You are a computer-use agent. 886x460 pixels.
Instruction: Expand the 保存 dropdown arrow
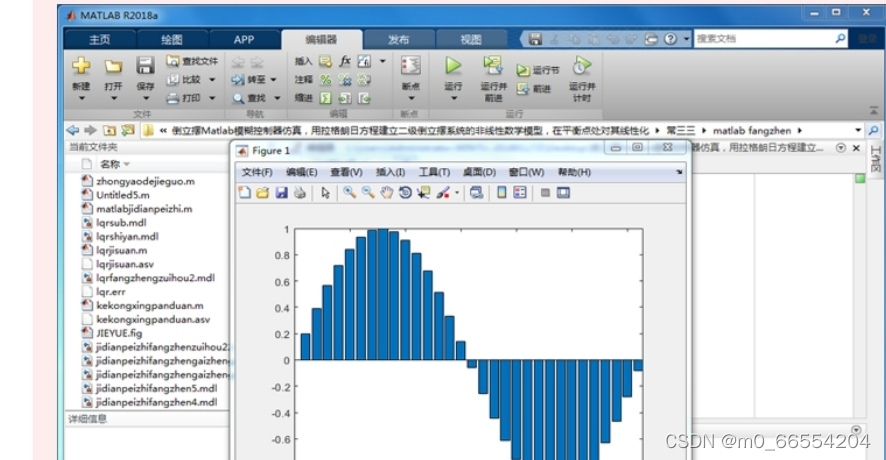point(145,98)
